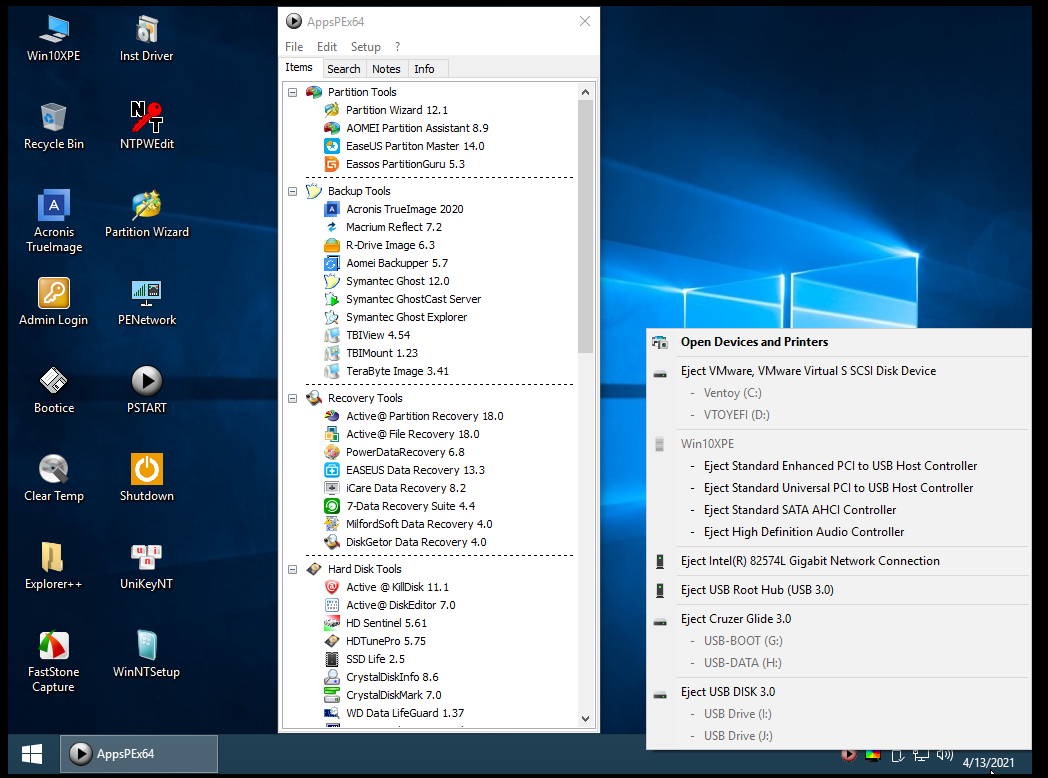Select EASEUS Data Recovery 13.3 entry
Viewport: 1048px width, 778px height.
415,470
